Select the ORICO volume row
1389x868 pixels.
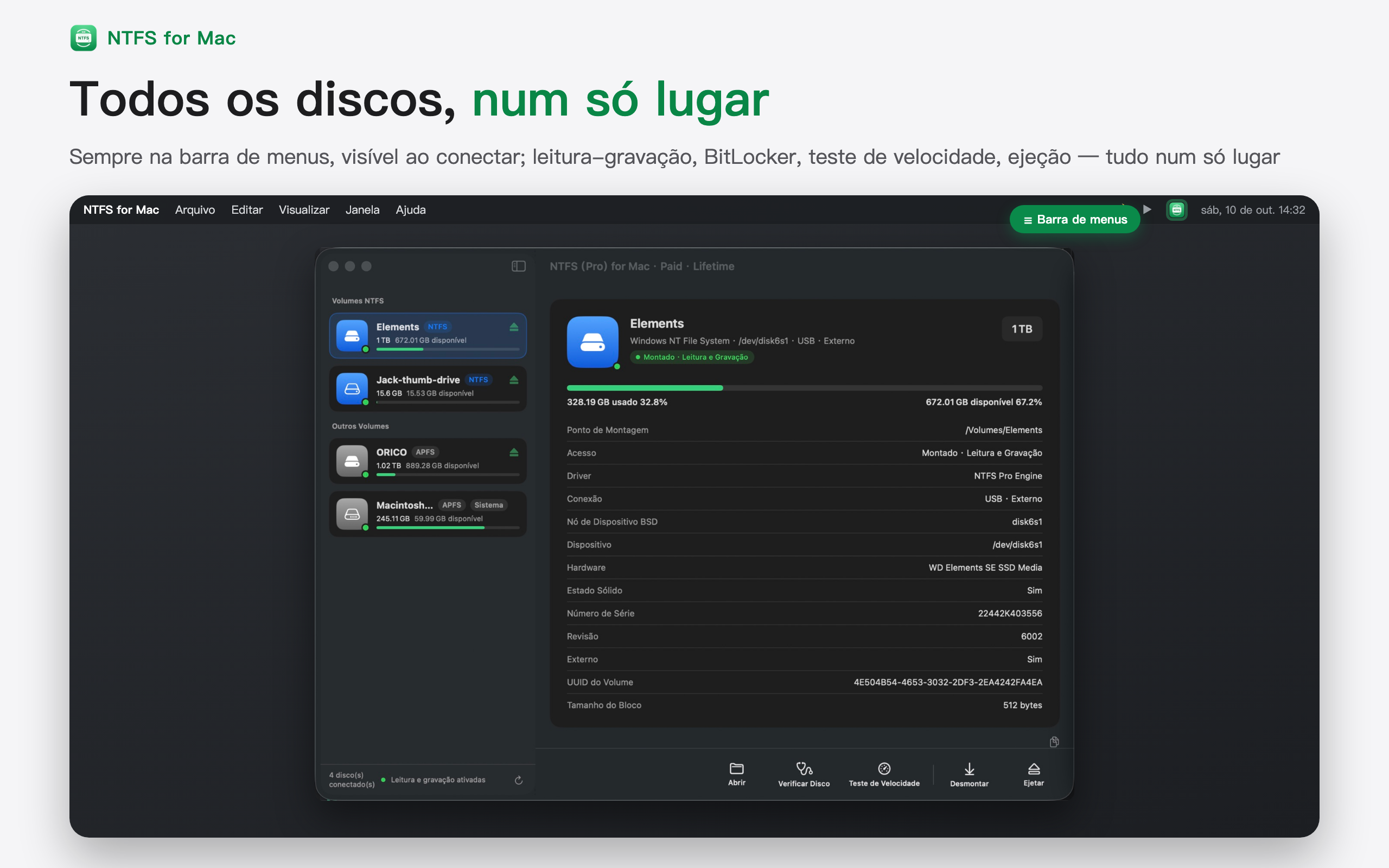428,461
